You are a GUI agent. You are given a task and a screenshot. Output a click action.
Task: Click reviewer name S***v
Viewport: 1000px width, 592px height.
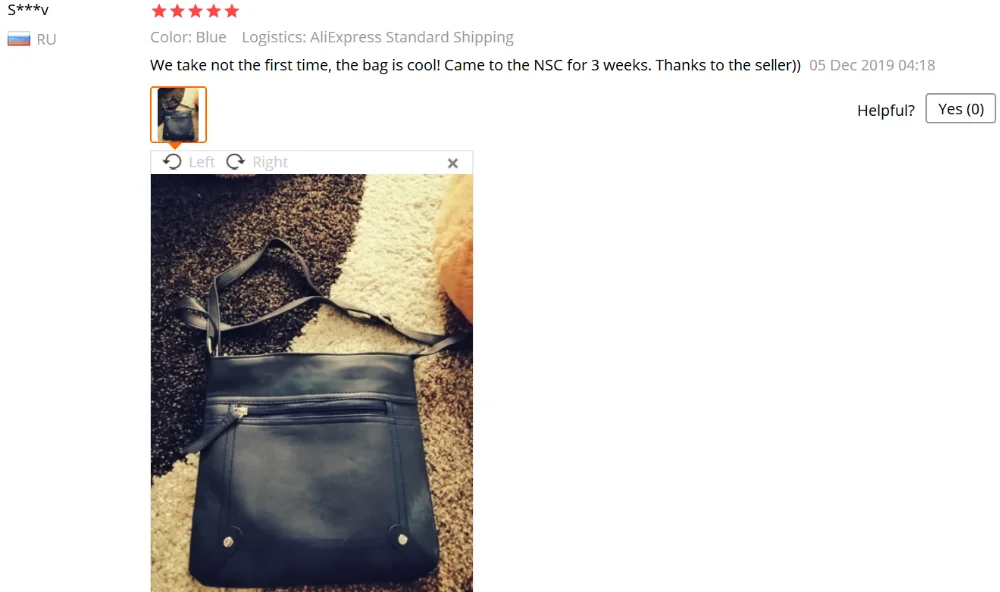(x=28, y=10)
